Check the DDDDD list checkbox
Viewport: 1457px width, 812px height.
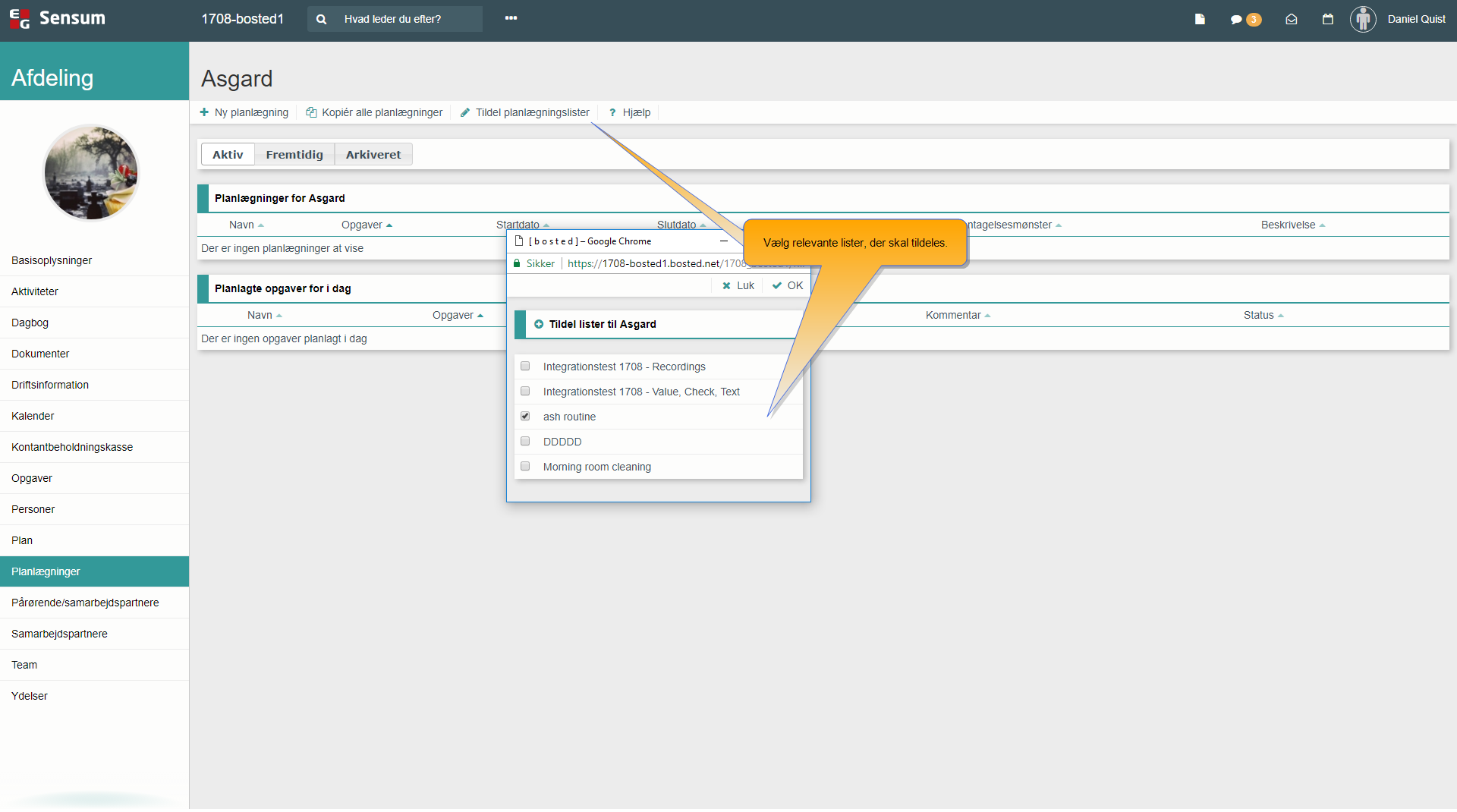[525, 441]
